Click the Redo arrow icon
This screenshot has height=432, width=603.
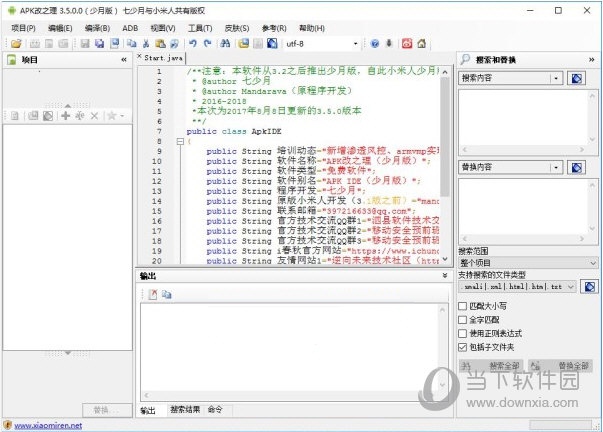[207, 43]
